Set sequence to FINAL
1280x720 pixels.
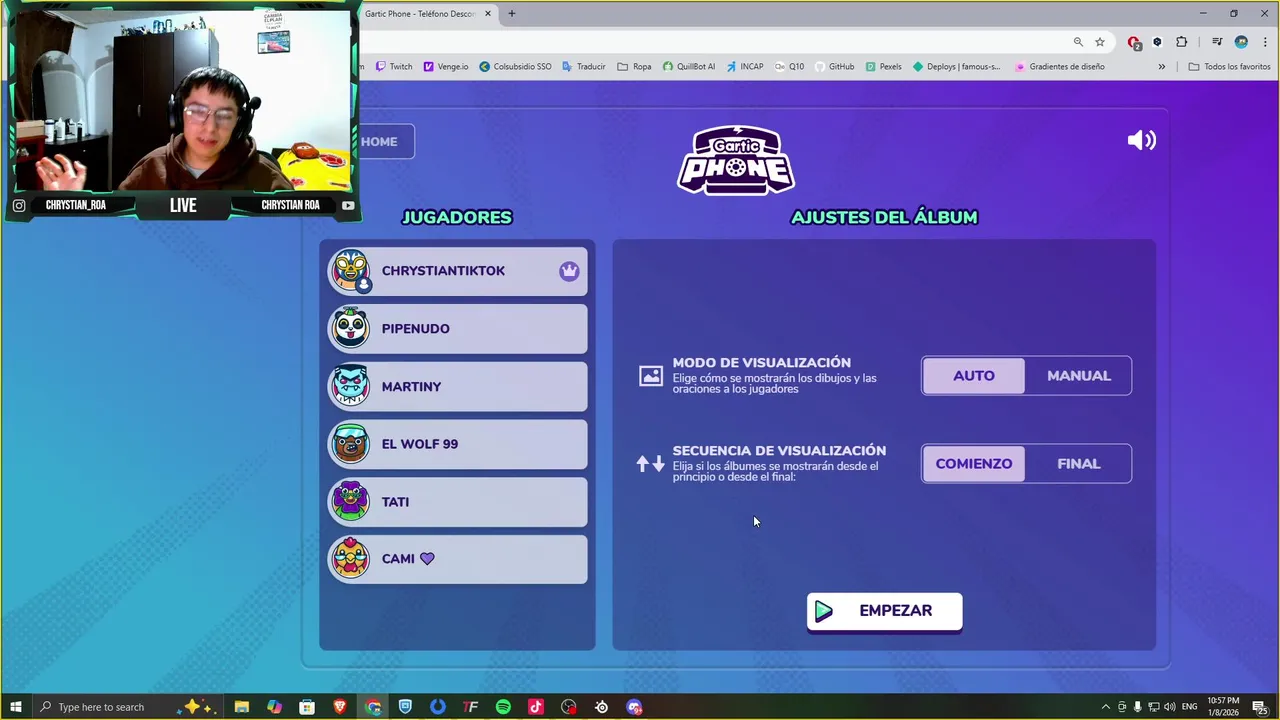[x=1079, y=464]
